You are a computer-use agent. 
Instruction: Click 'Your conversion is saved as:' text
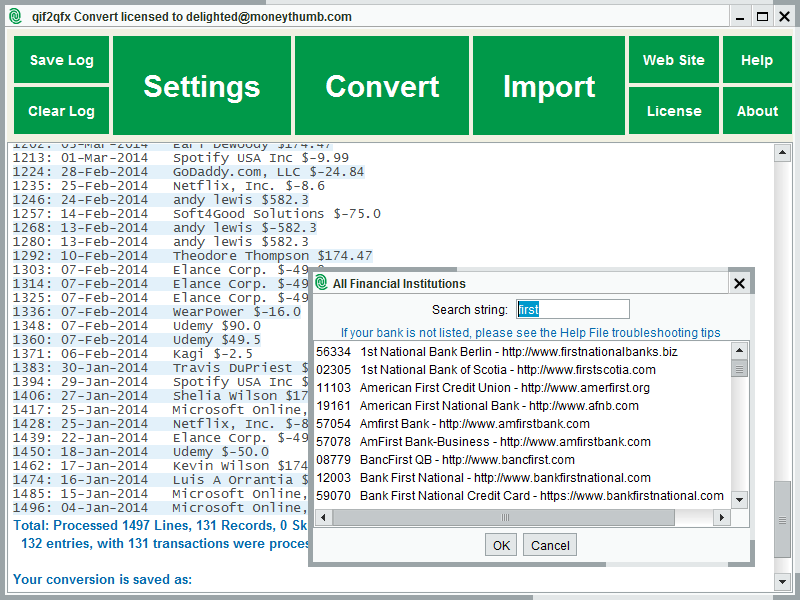103,580
